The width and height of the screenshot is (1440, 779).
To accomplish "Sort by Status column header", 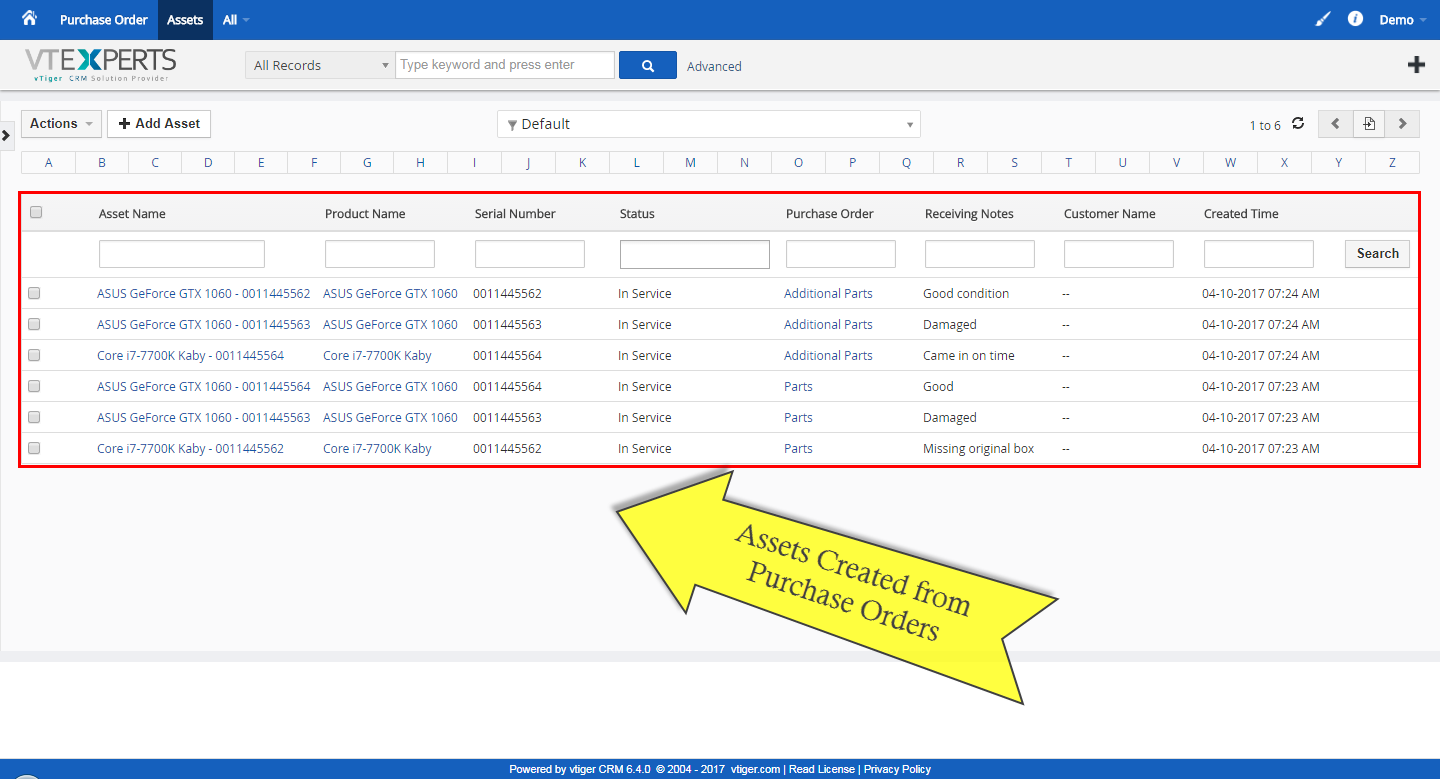I will [637, 214].
